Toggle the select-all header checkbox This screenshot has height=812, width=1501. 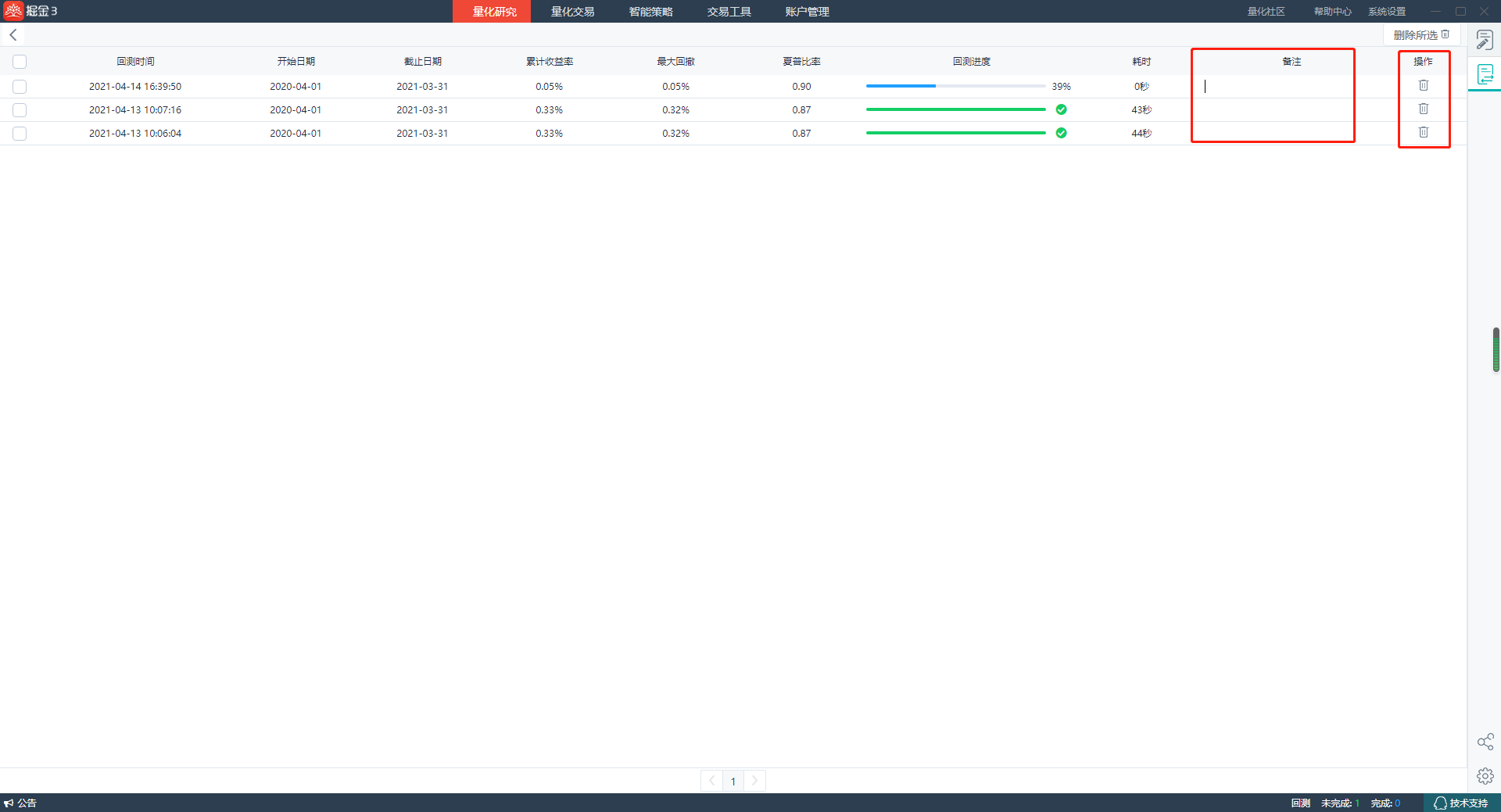pos(20,62)
